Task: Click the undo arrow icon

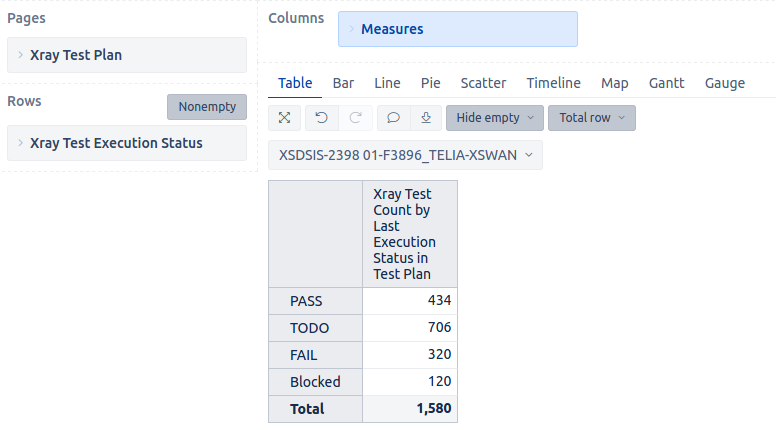Action: pos(322,118)
